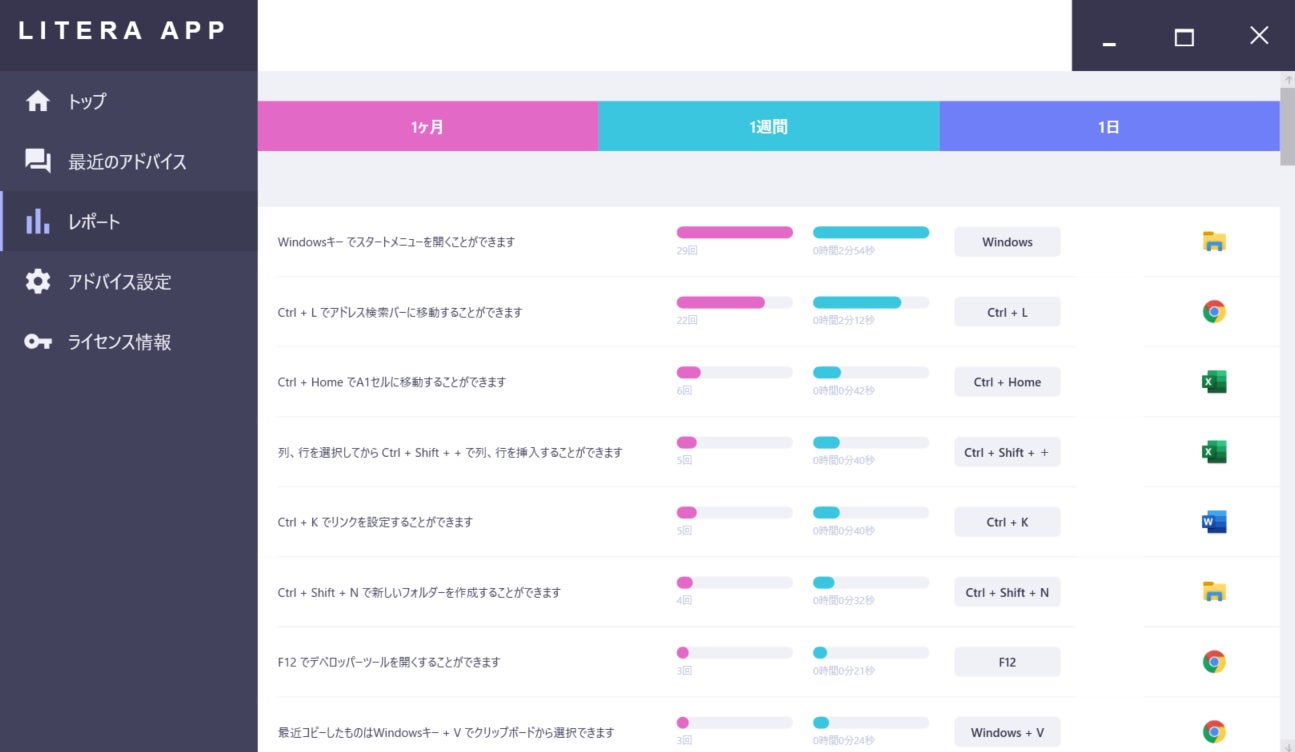Click the Excel icon in the Ctrl + Home row
The height and width of the screenshot is (752, 1295).
[x=1213, y=382]
